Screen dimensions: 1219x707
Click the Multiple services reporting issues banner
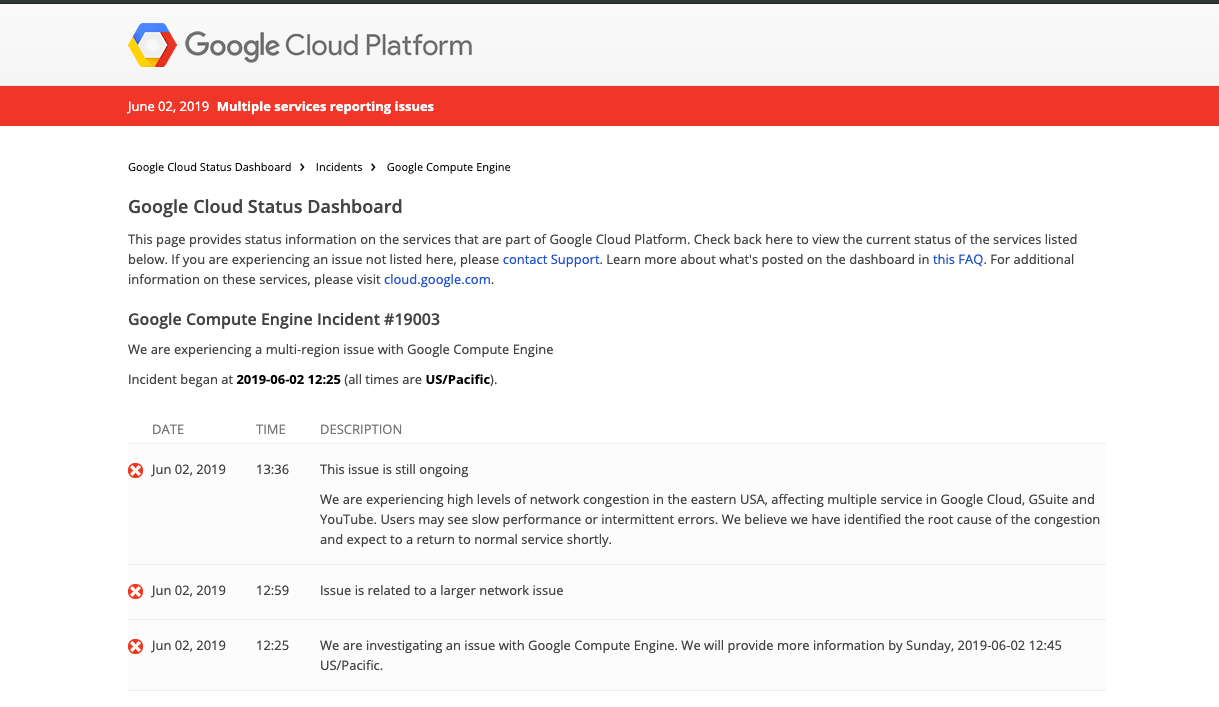pyautogui.click(x=325, y=106)
